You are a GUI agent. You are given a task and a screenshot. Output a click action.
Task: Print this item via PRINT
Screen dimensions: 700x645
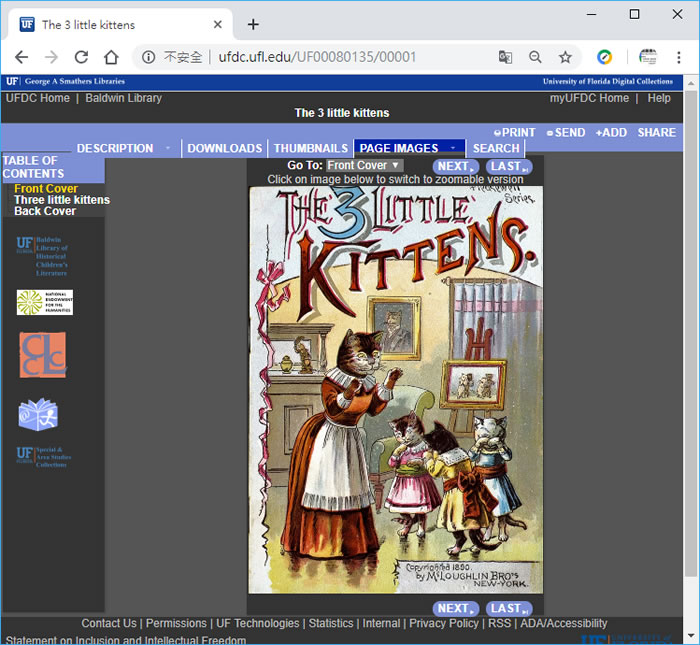pos(514,133)
